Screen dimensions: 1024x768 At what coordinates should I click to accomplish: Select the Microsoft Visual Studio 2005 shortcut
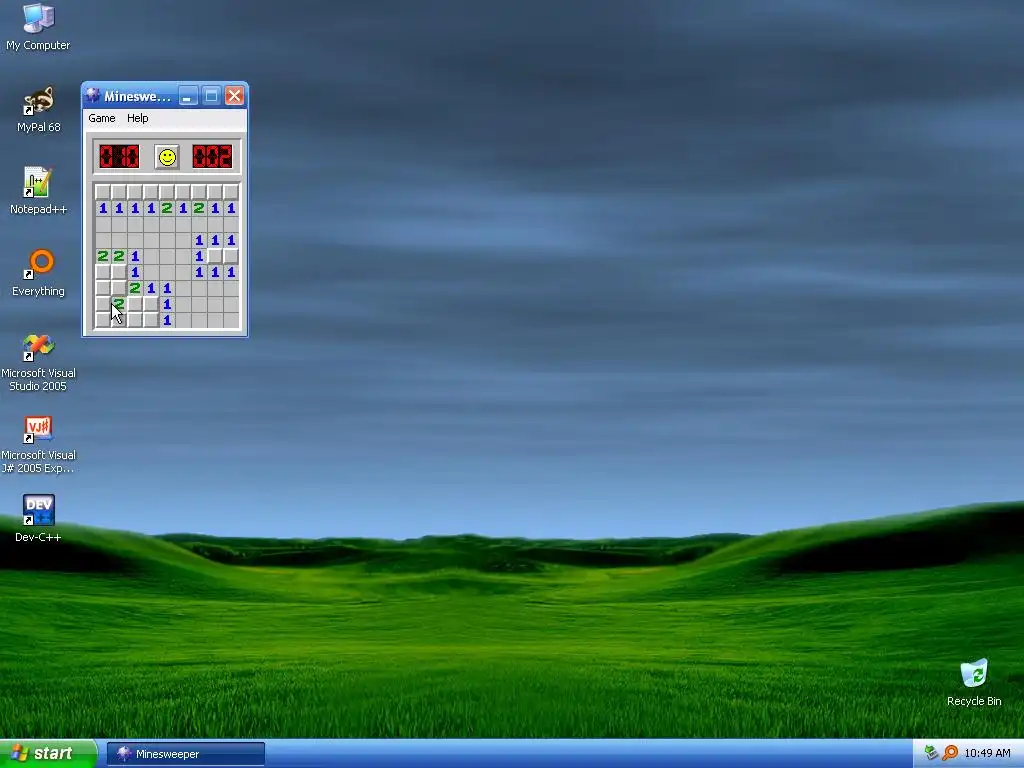pyautogui.click(x=38, y=362)
